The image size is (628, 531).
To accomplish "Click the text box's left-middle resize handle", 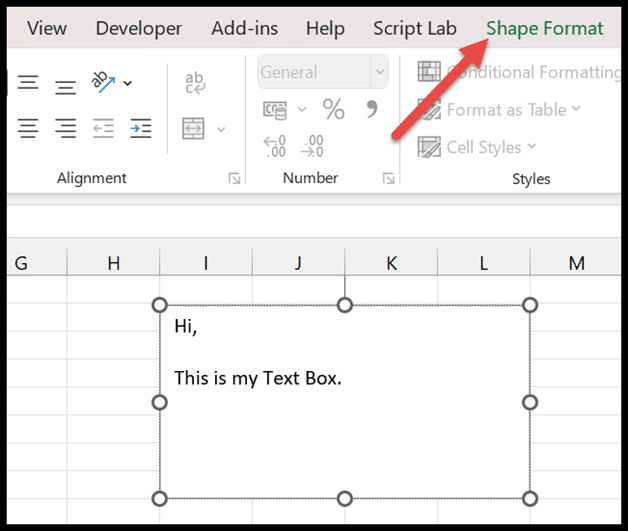I will tap(160, 402).
